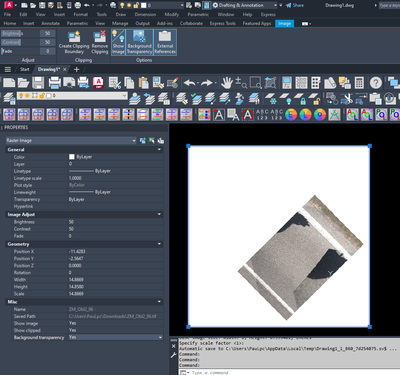Collapse the Geometry section
The height and width of the screenshot is (375, 400).
[159, 244]
